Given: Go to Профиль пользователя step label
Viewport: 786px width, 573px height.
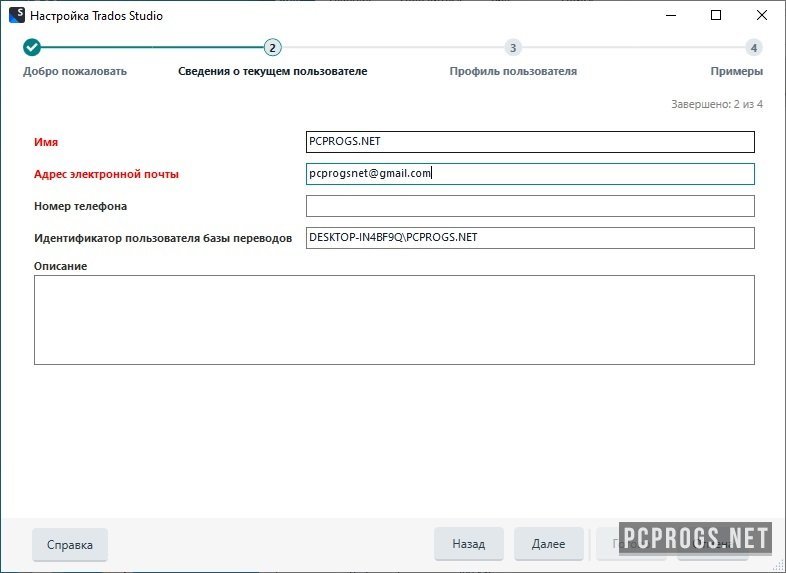Looking at the screenshot, I should pos(513,72).
